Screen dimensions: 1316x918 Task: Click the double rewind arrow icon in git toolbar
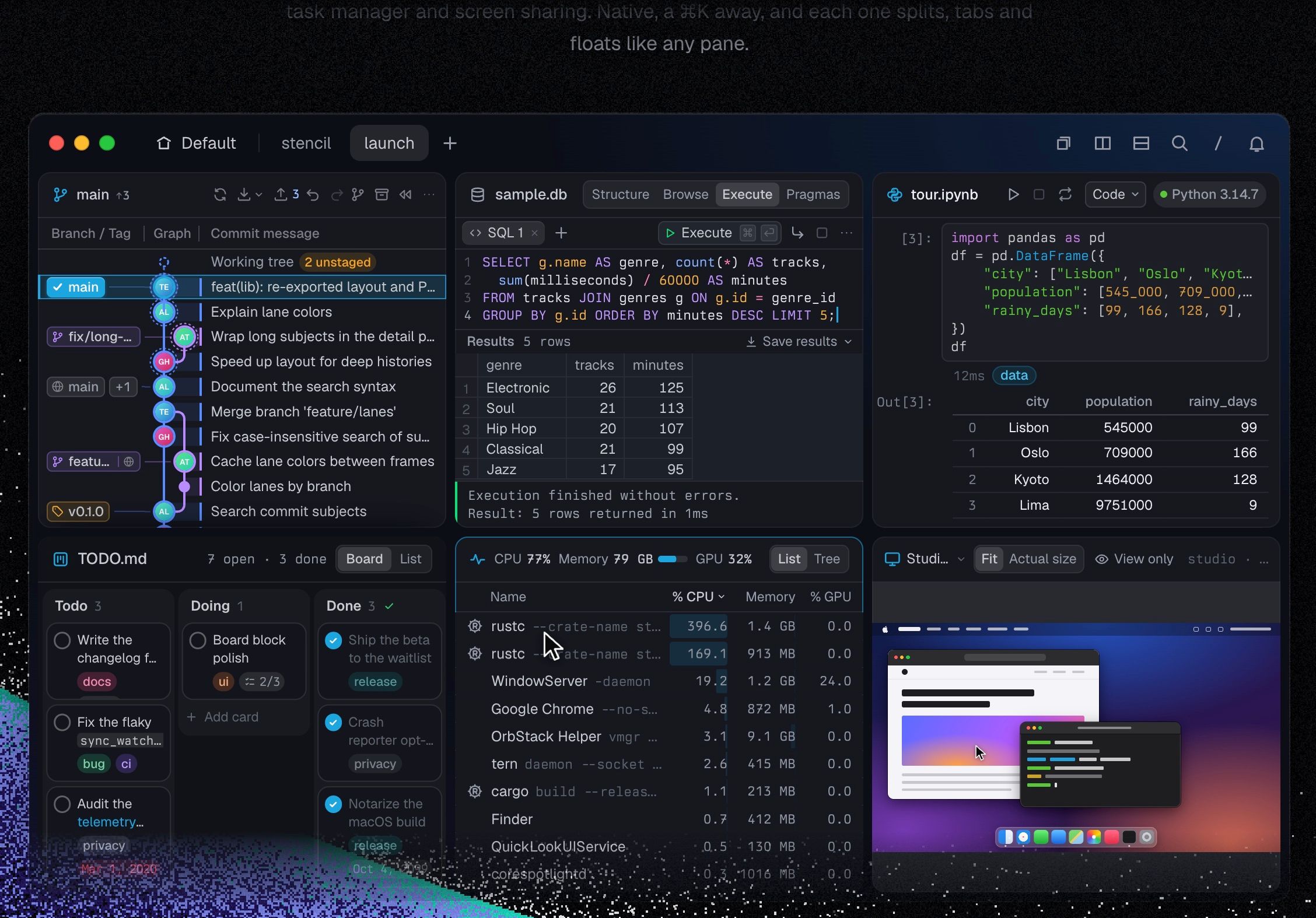[405, 195]
